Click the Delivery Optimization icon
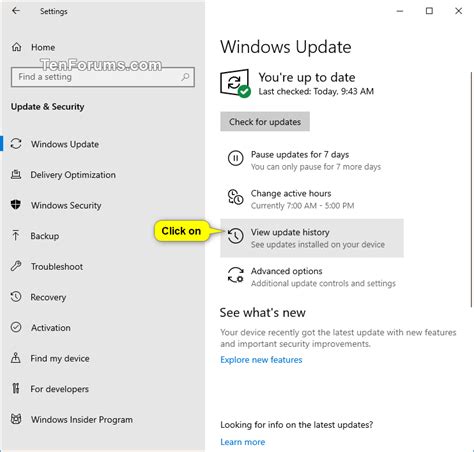Screen dimensions: 474x452 tap(16, 174)
